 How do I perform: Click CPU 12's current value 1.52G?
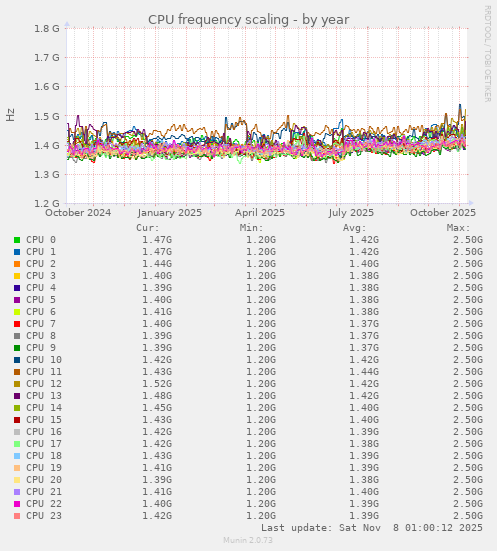tap(157, 384)
